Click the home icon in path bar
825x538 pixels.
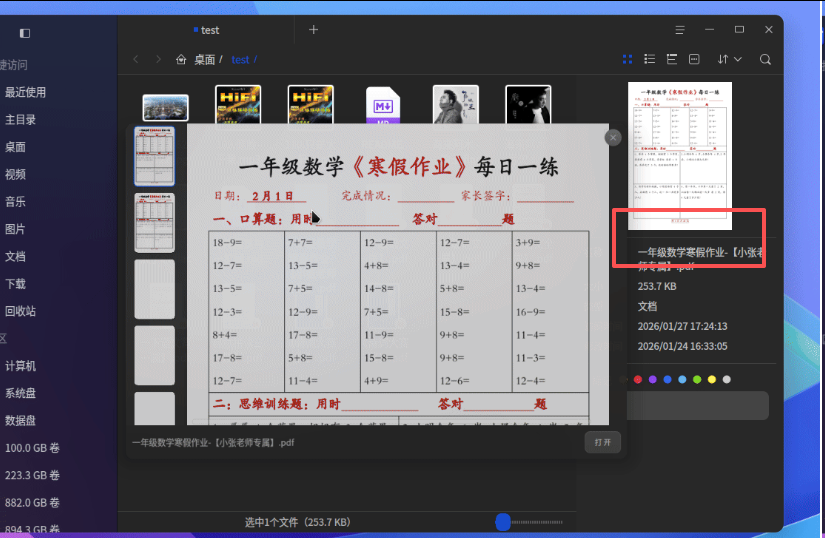[181, 59]
